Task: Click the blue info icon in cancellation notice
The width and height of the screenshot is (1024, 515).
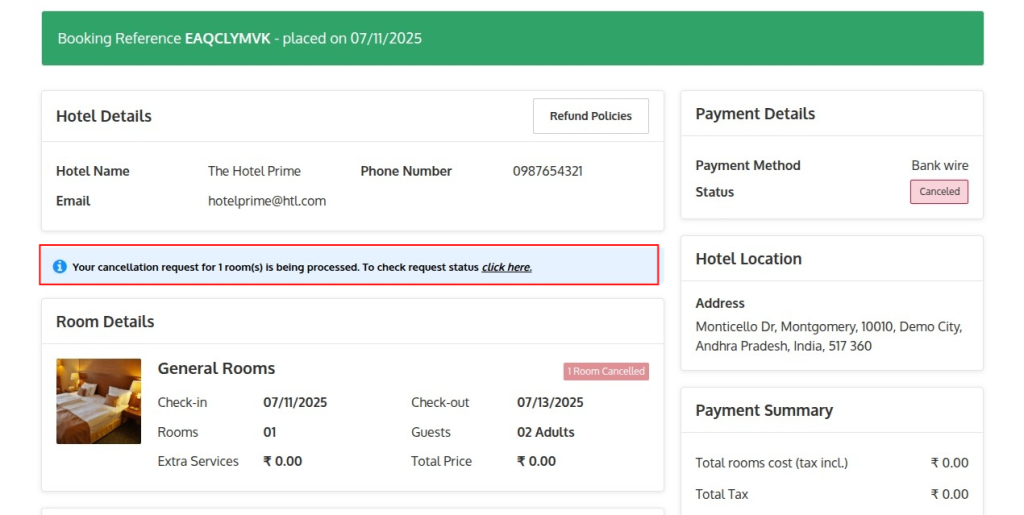Action: (59, 266)
